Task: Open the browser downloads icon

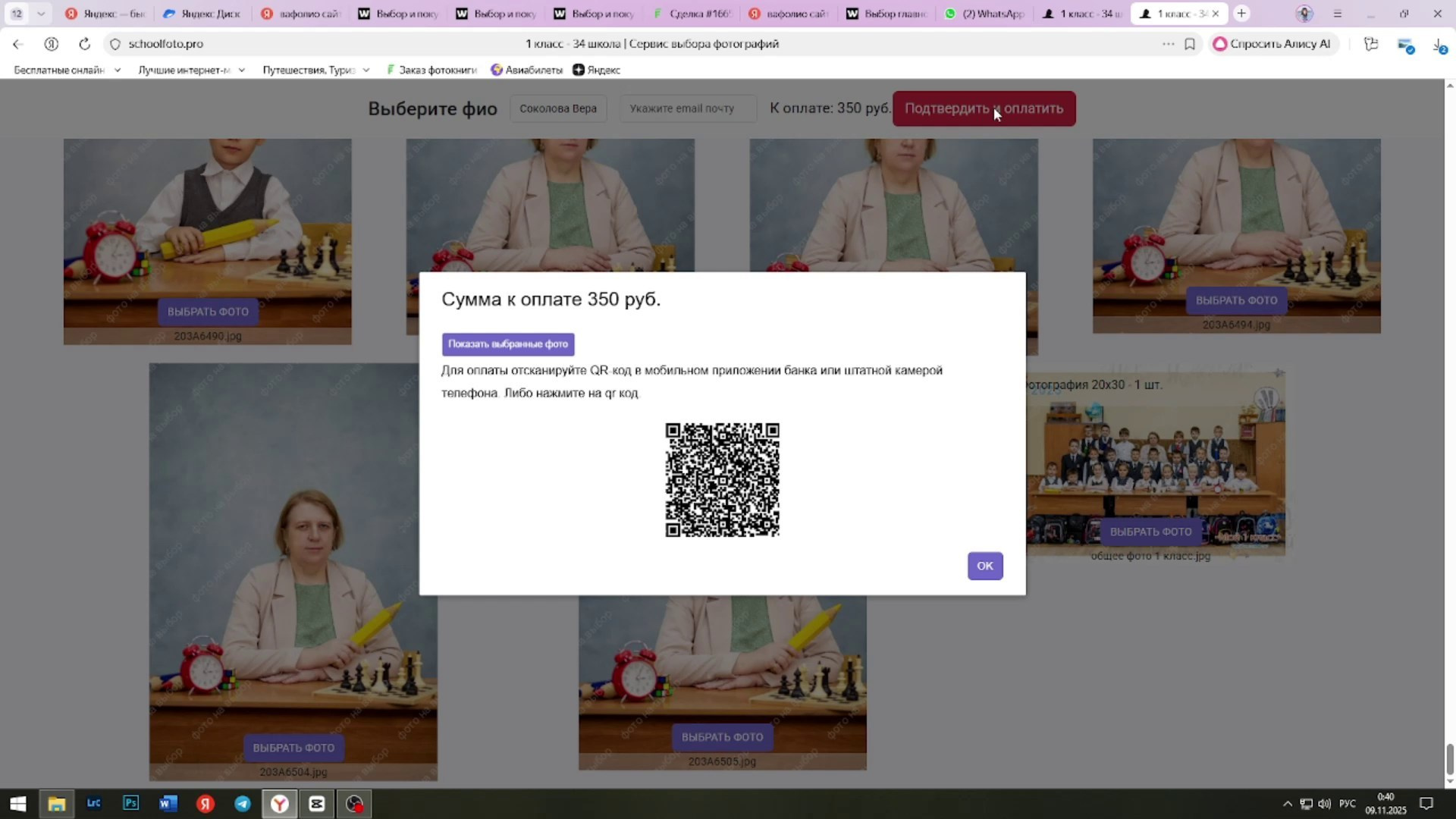Action: [x=1439, y=45]
